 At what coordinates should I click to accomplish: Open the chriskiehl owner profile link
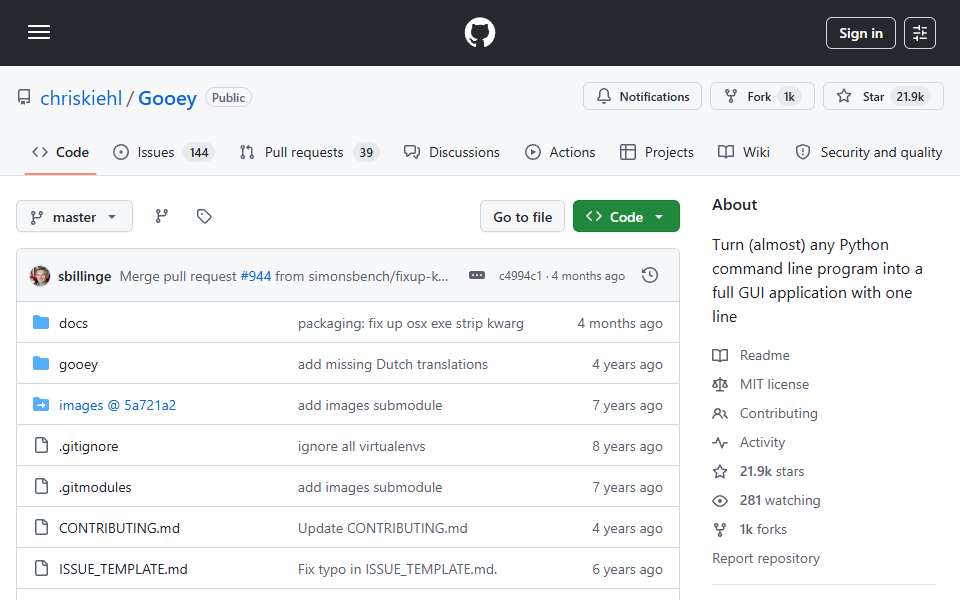(x=81, y=98)
